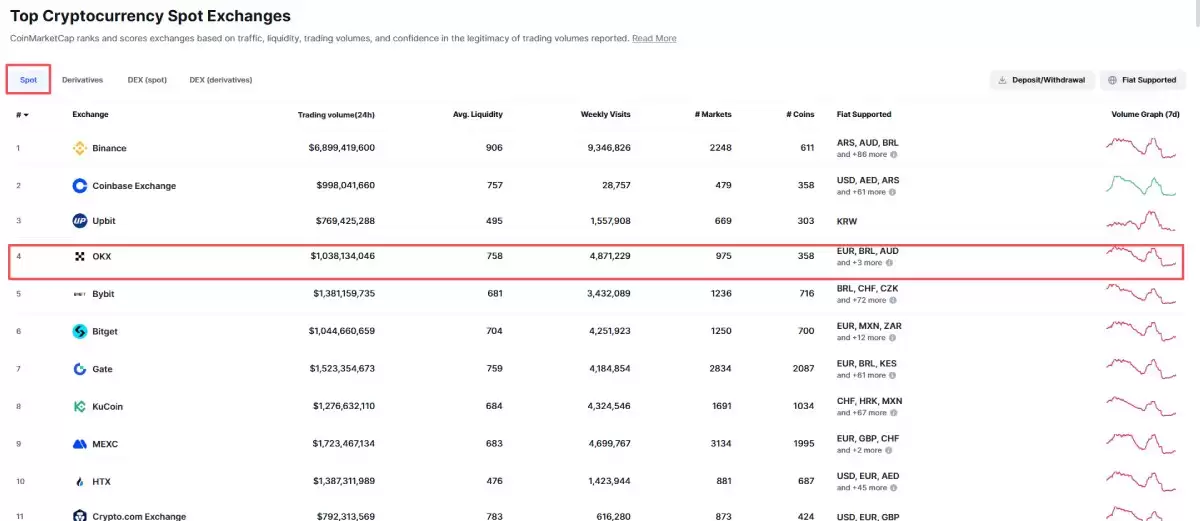The height and width of the screenshot is (521, 1200).
Task: Sort by rank using # column arrow
Action: (x=26, y=115)
